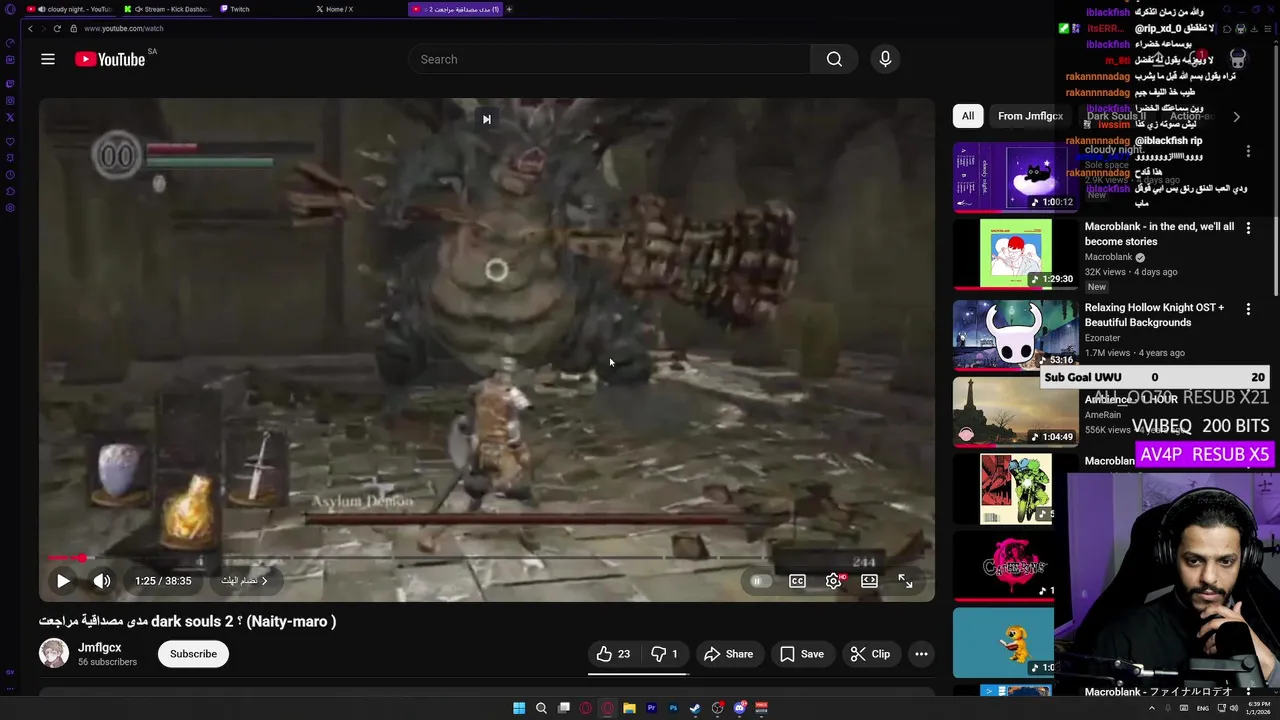Open options menu for cloudy night video
The width and height of the screenshot is (1280, 720).
tap(1248, 151)
